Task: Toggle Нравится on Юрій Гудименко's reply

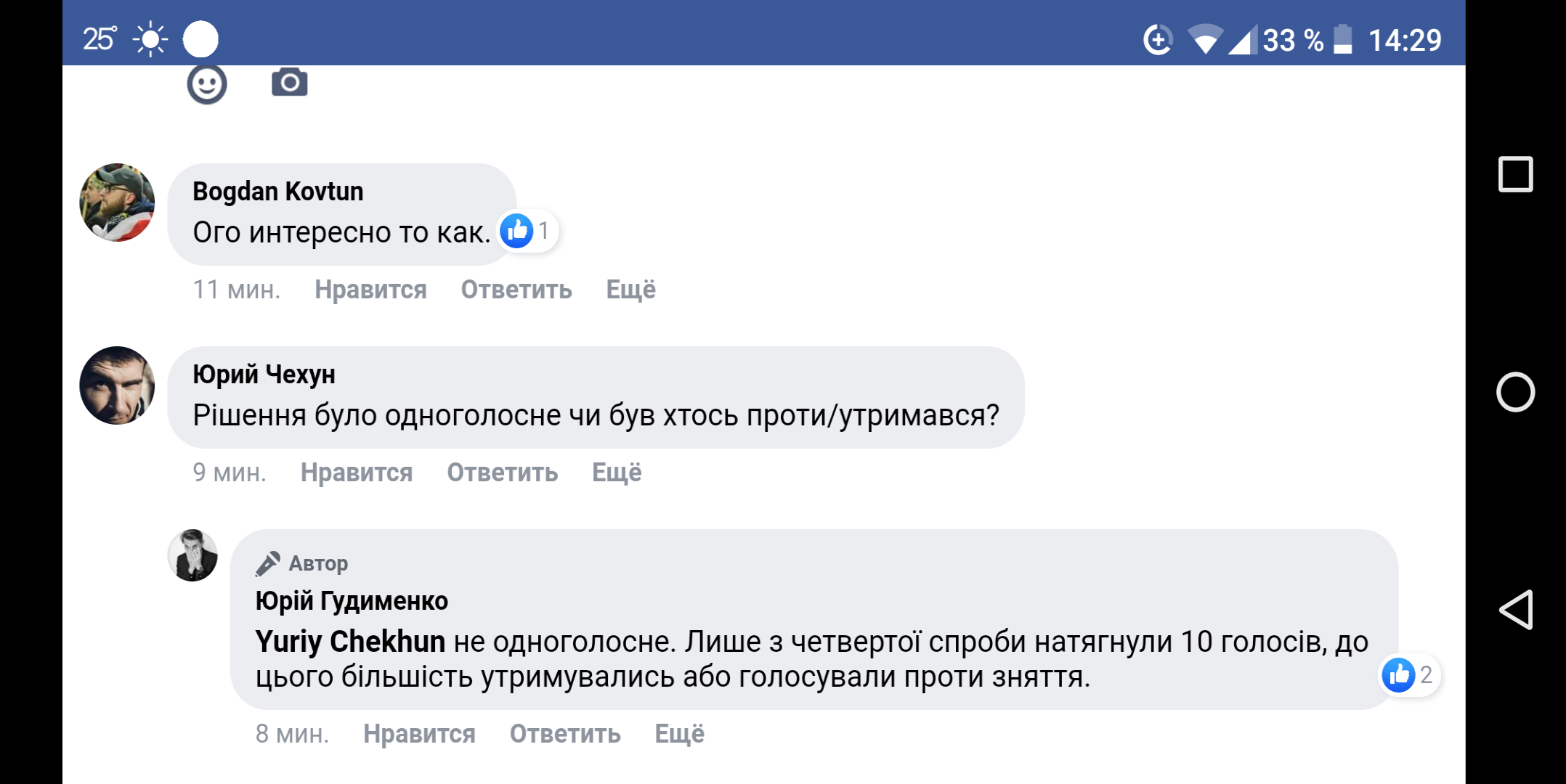Action: 419,734
